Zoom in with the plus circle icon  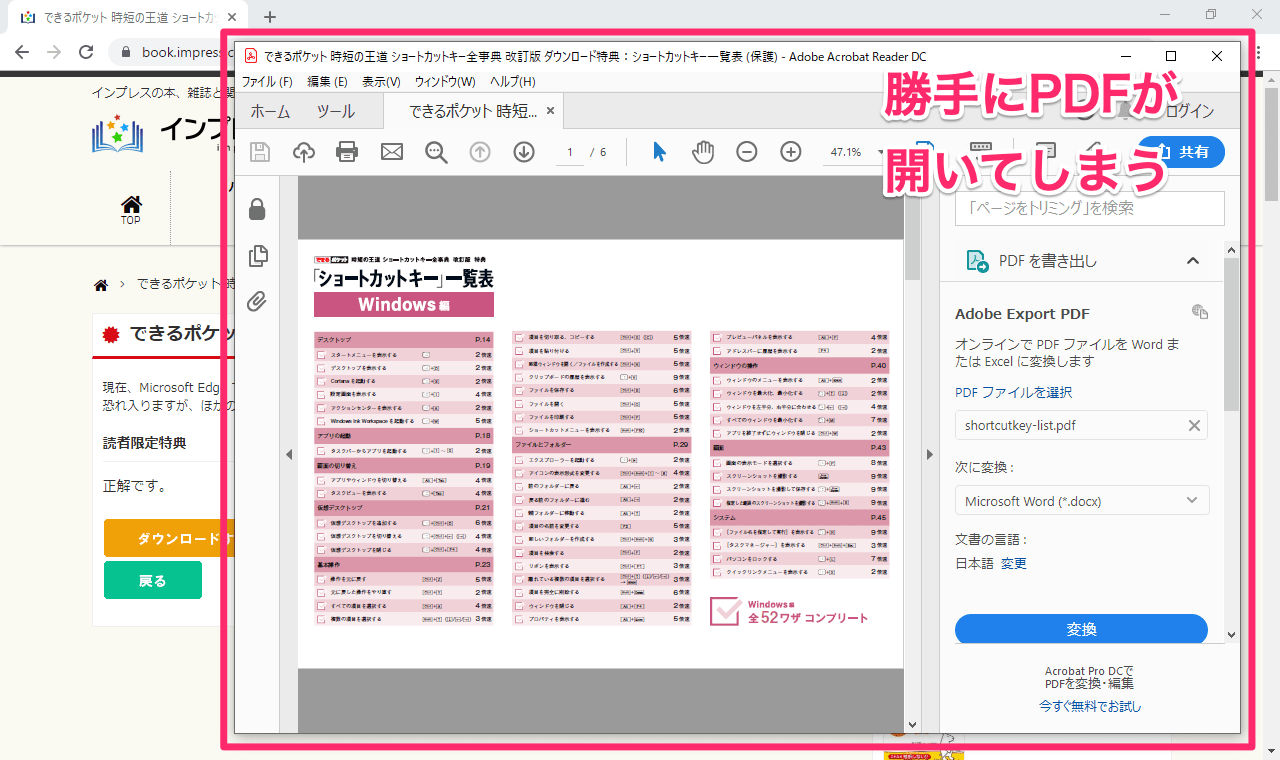click(x=791, y=152)
